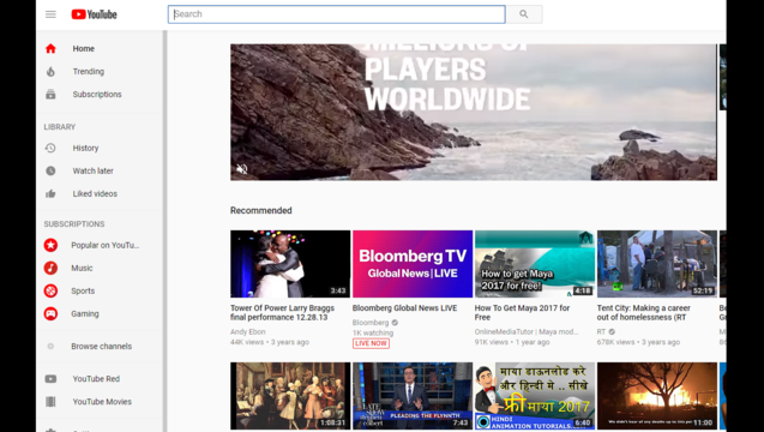Open title Bloomberg Global News LIVE
Viewport: 764px width, 432px height.
[x=405, y=308]
